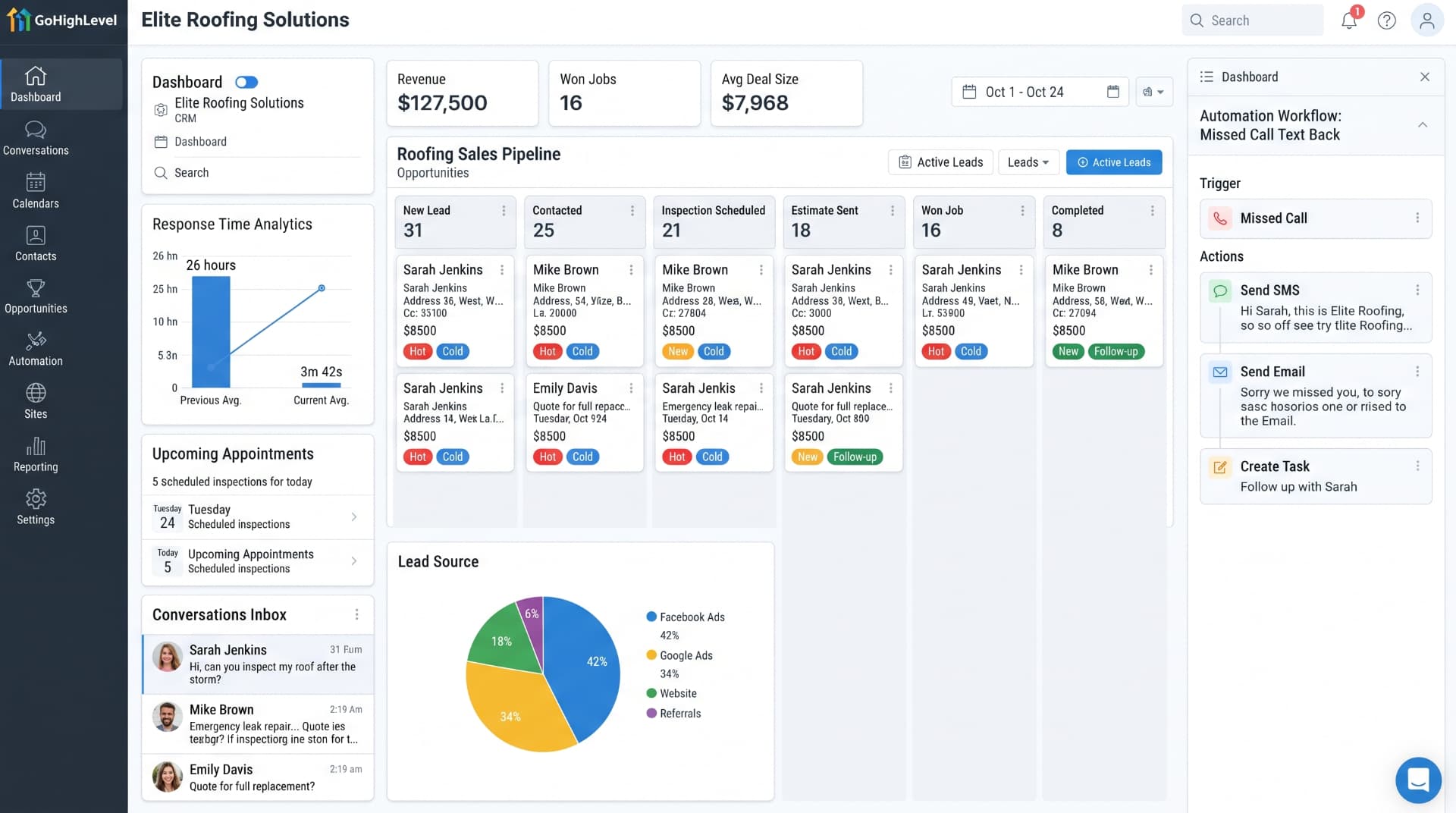The image size is (1456, 813).
Task: Open dropdown next to date range
Action: [x=1154, y=92]
